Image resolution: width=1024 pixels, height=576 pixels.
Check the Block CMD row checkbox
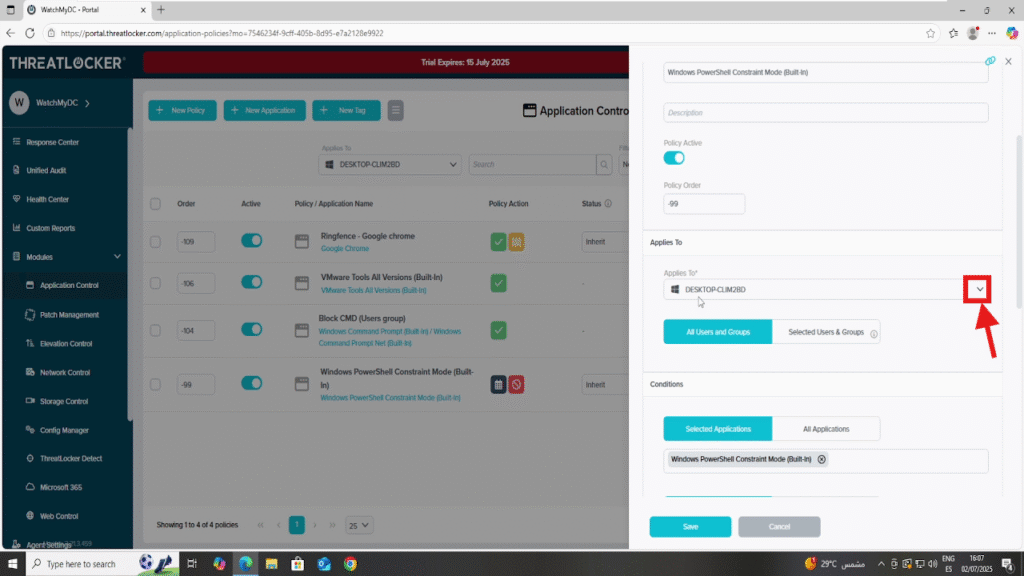(x=155, y=330)
